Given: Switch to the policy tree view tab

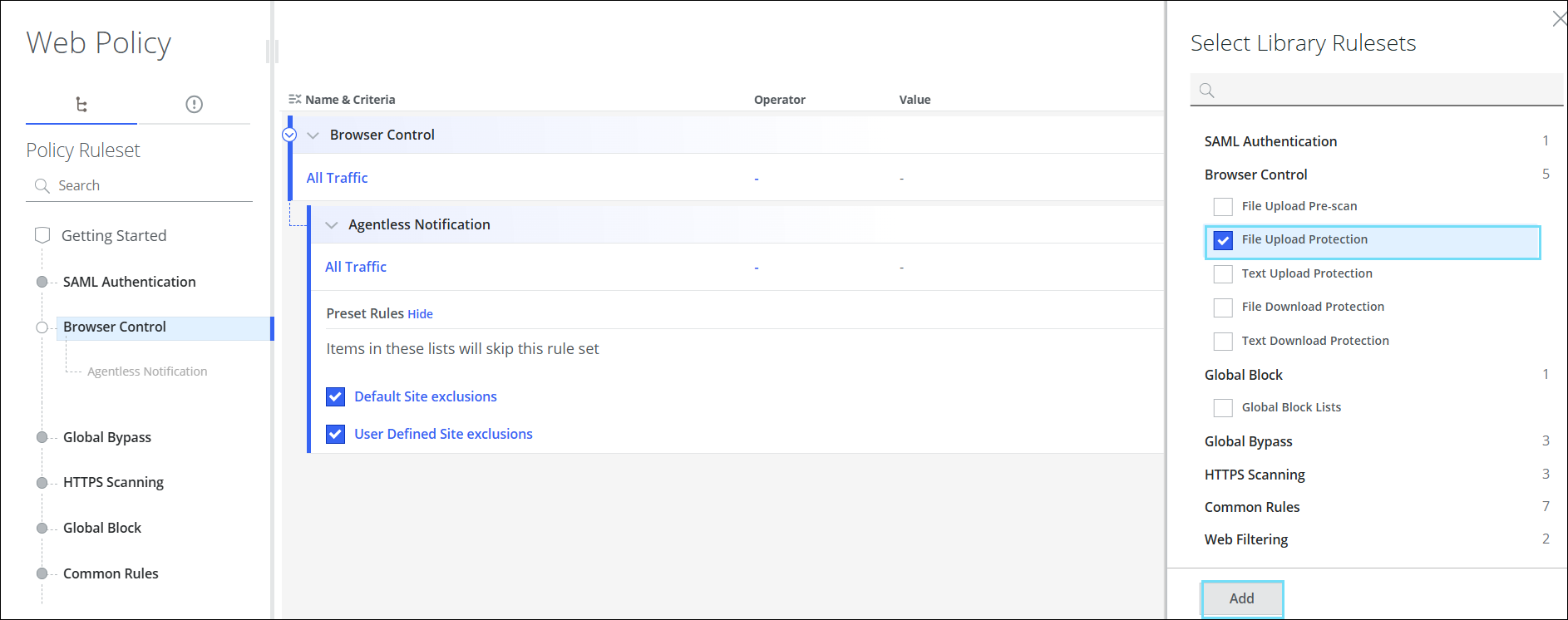Looking at the screenshot, I should pos(81,105).
